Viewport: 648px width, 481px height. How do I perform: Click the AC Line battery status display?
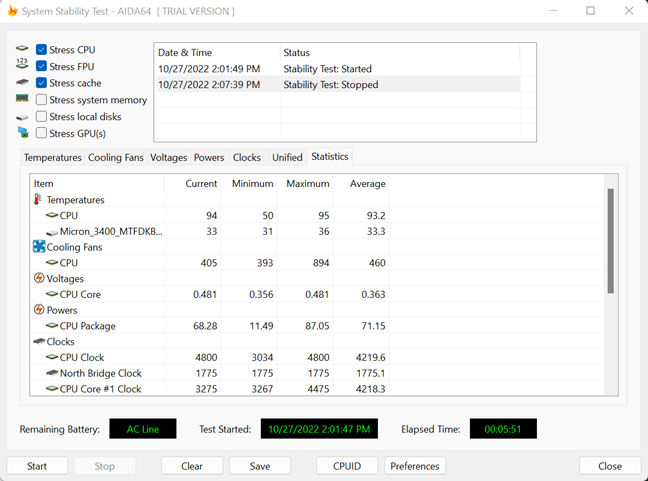tap(143, 429)
